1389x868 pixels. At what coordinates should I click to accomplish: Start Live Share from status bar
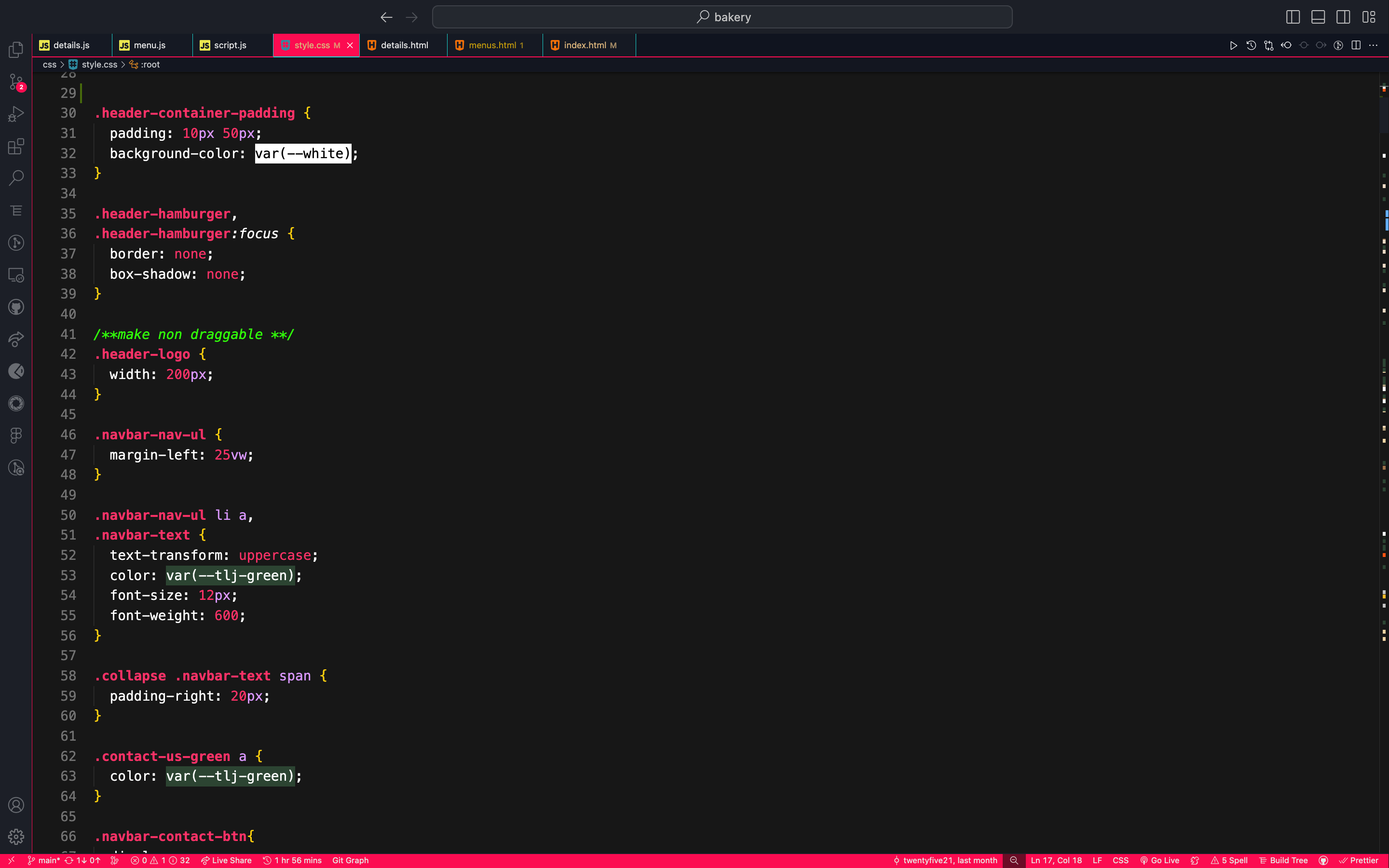click(x=226, y=861)
